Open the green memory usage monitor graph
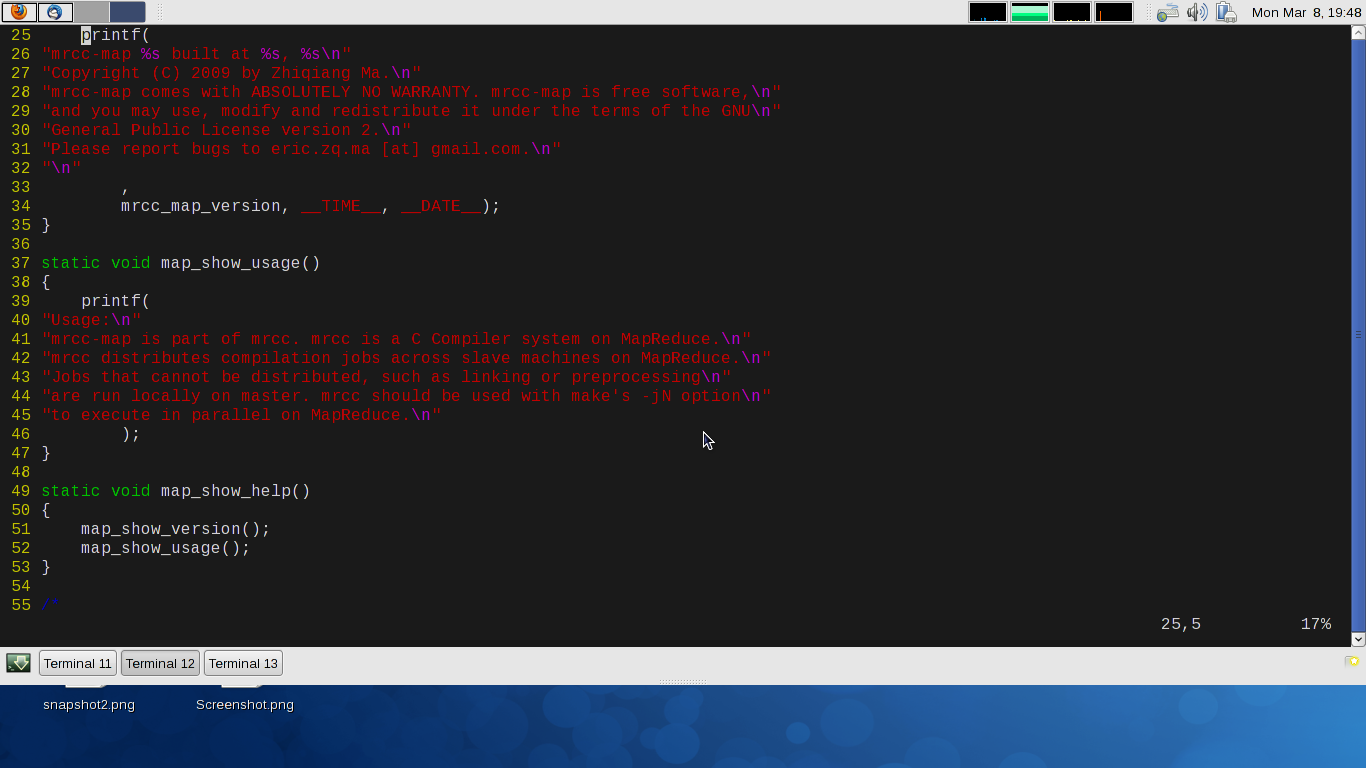 pos(1030,12)
